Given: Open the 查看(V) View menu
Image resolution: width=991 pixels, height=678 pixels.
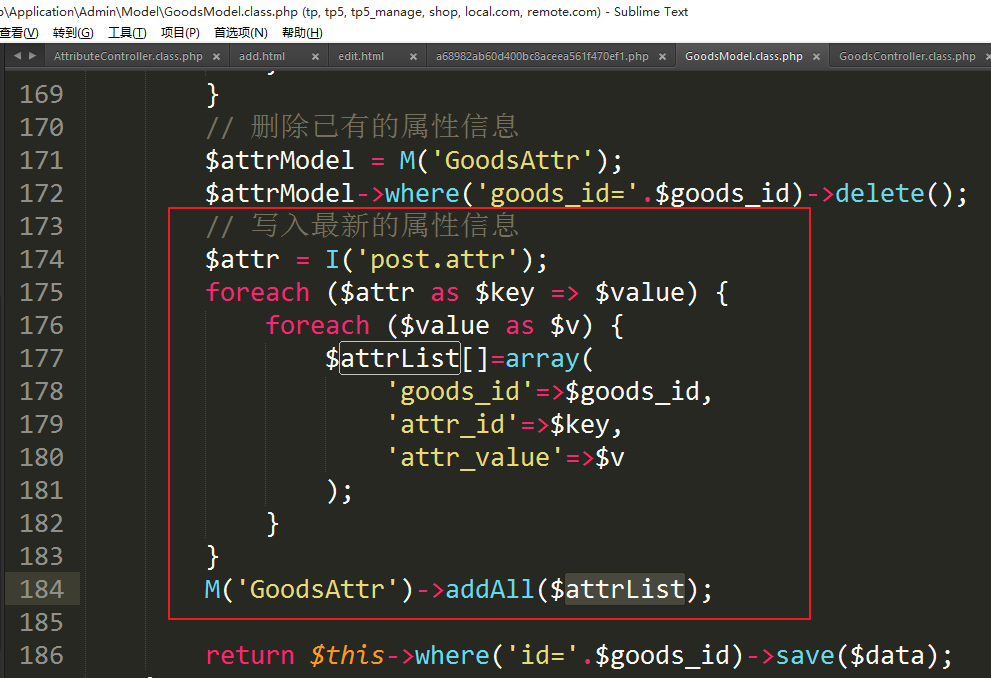Looking at the screenshot, I should pos(18,33).
